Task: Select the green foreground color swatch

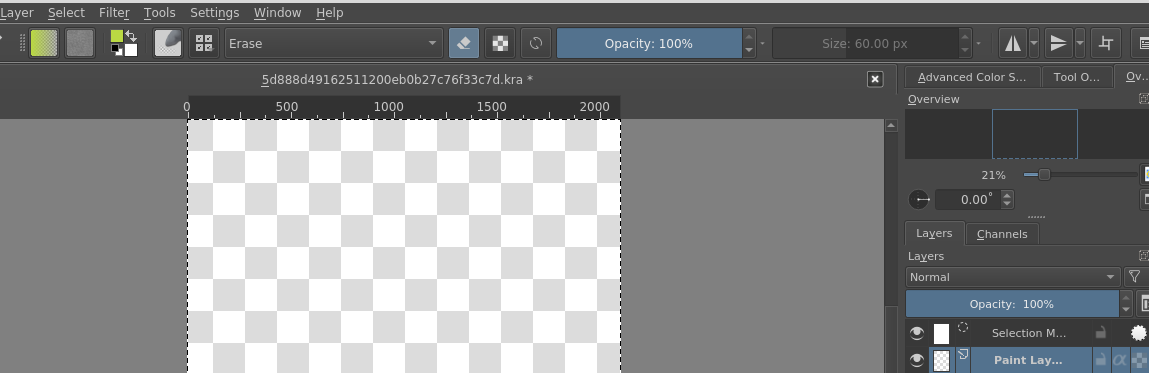Action: pyautogui.click(x=117, y=36)
